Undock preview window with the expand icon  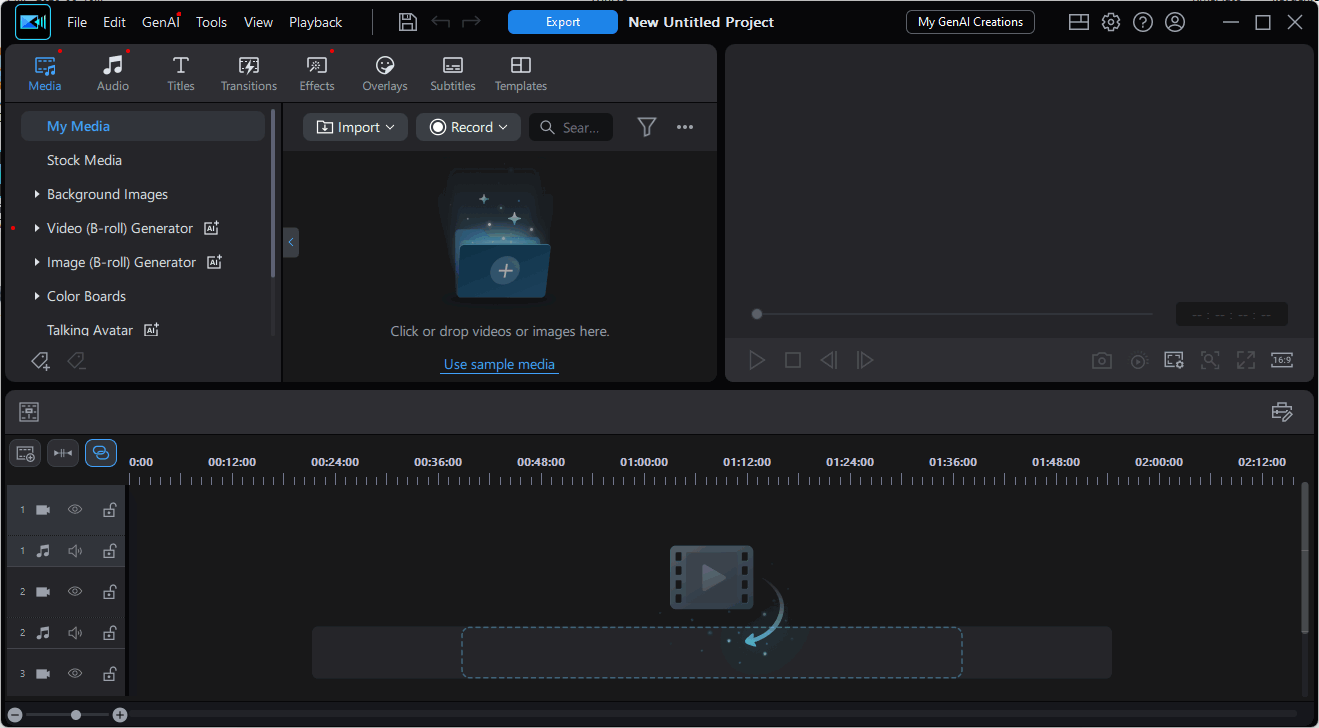[x=1246, y=361]
